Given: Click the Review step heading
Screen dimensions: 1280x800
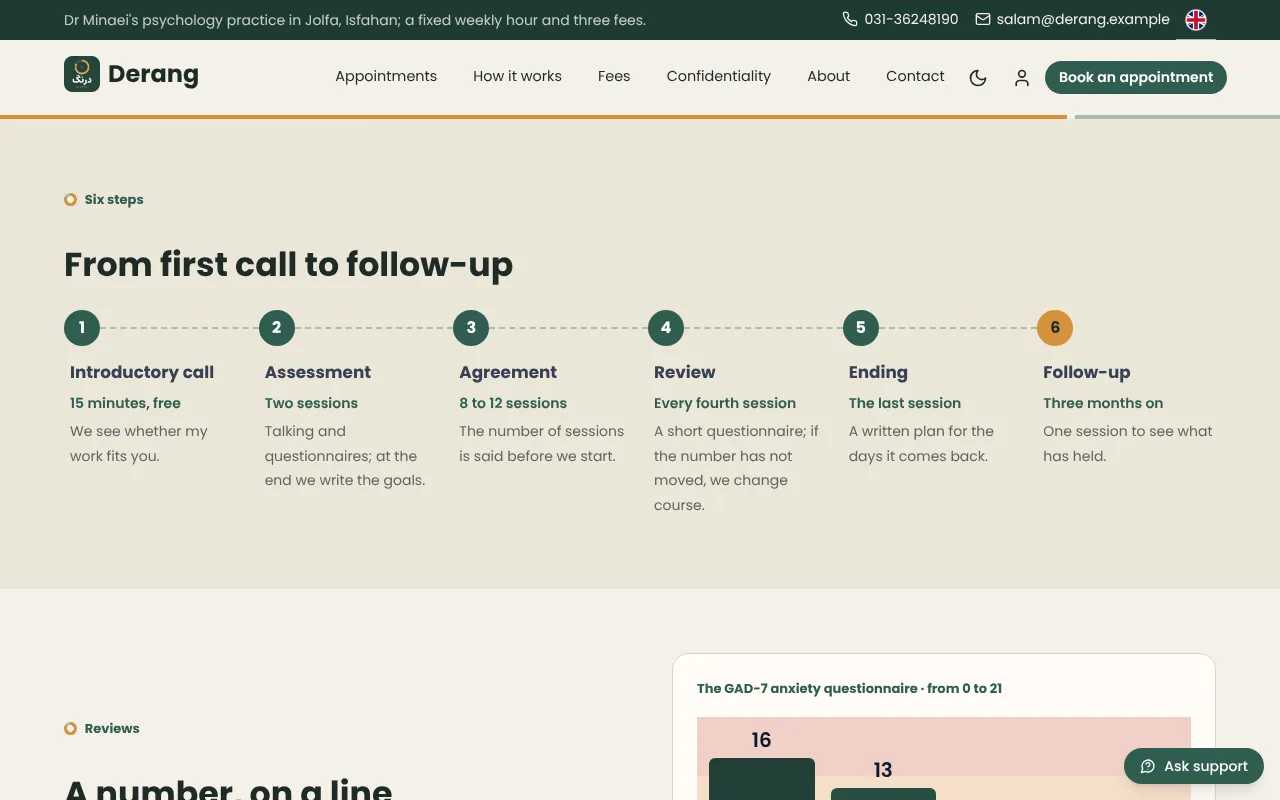Looking at the screenshot, I should tap(685, 372).
